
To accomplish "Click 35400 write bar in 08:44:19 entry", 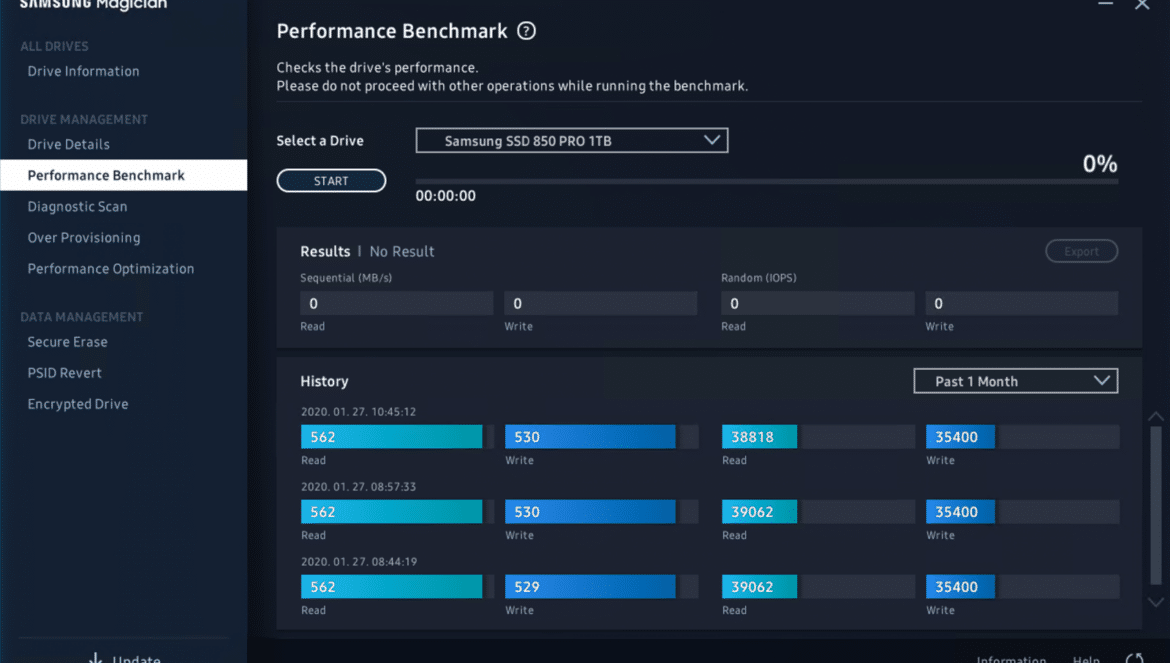I will point(960,587).
